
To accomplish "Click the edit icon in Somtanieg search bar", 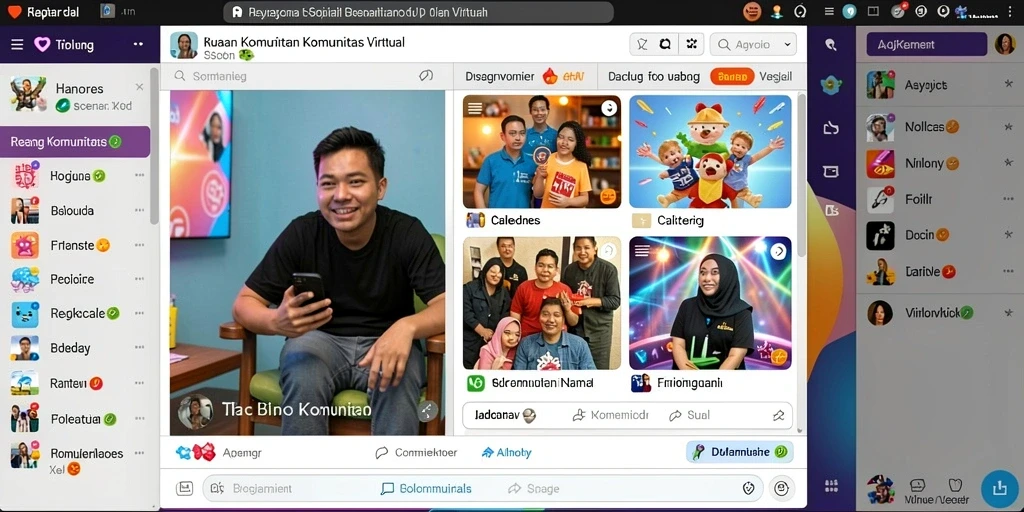I will tap(426, 76).
